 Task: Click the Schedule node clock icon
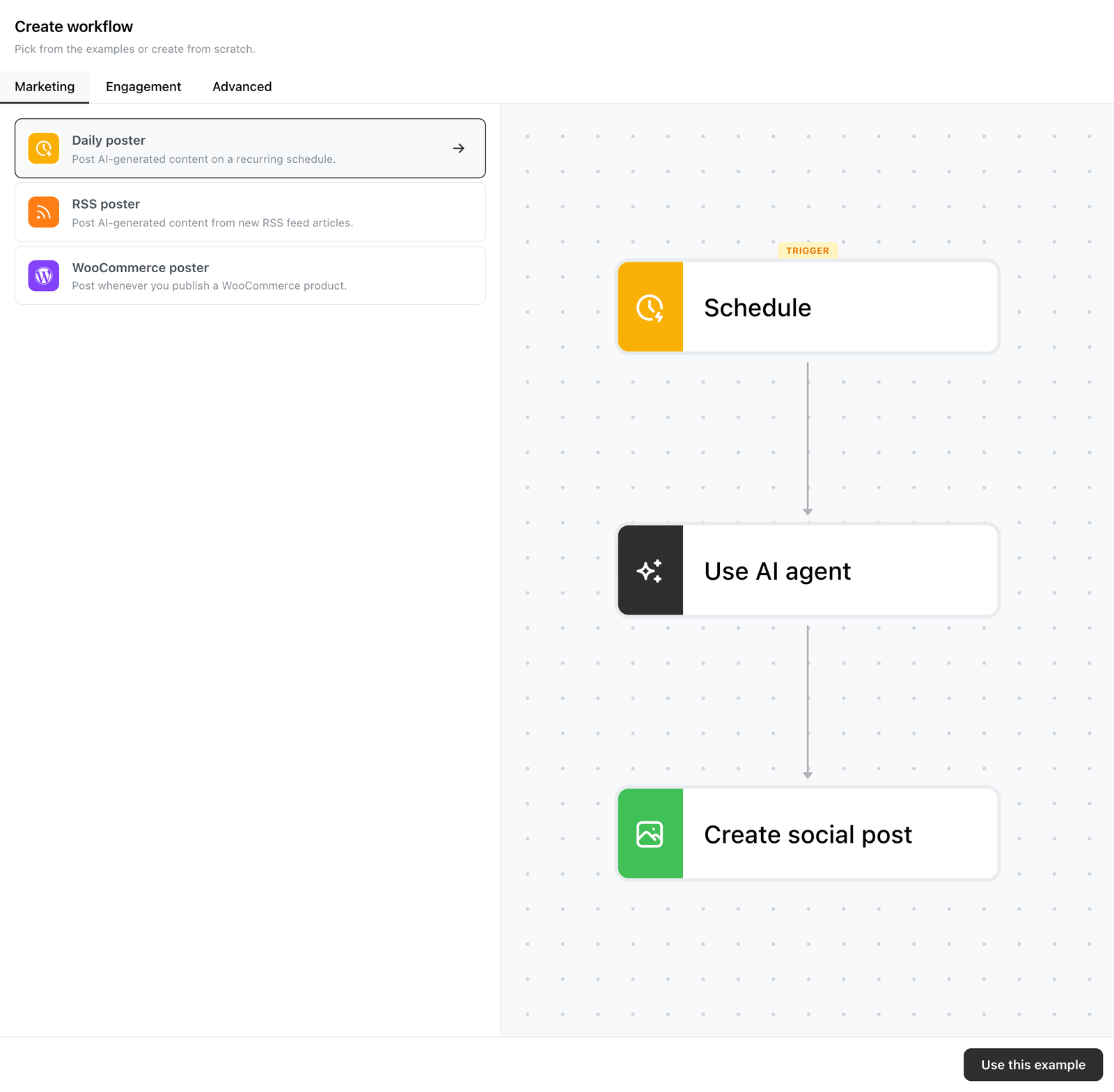coord(650,307)
